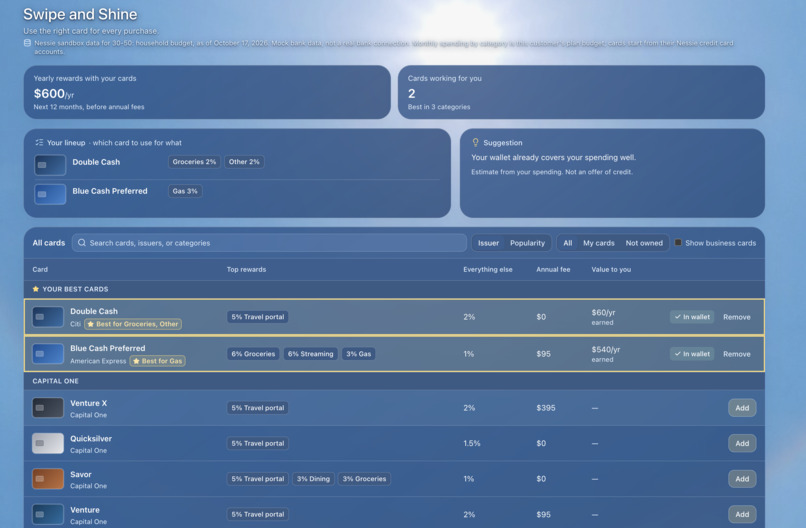Click Double Cash 5% Travel portal chip
The image size is (806, 528).
pos(258,317)
